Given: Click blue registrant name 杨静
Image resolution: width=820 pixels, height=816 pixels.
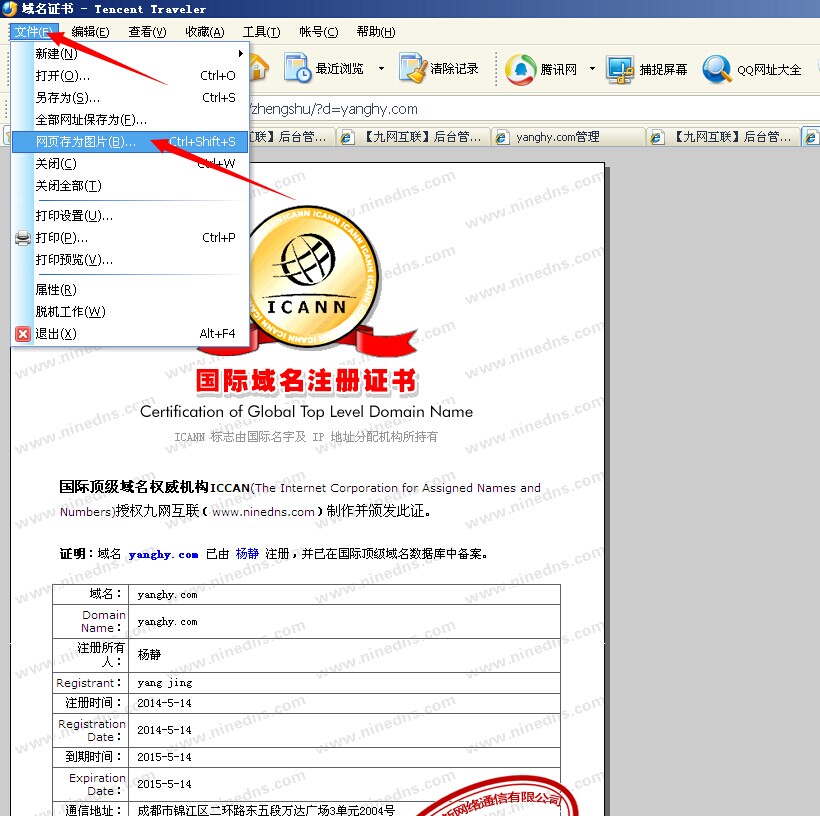Looking at the screenshot, I should pyautogui.click(x=247, y=553).
